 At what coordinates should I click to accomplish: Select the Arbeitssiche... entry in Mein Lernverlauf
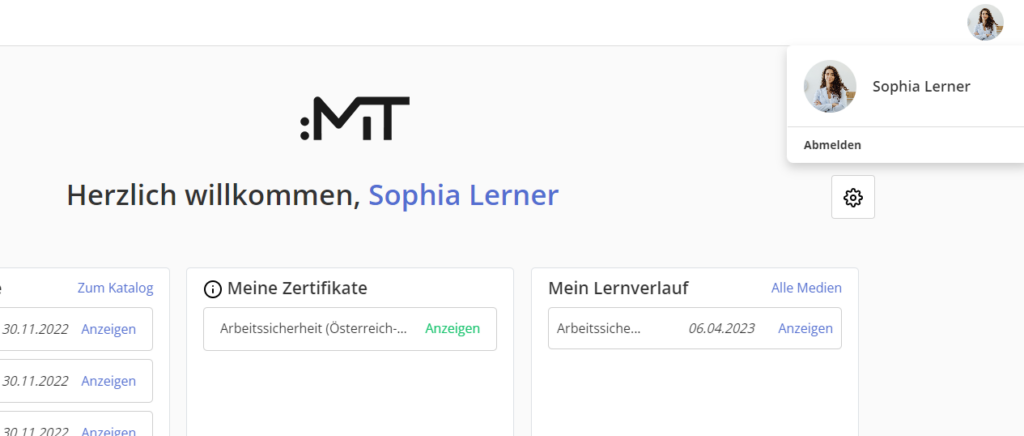(x=599, y=328)
